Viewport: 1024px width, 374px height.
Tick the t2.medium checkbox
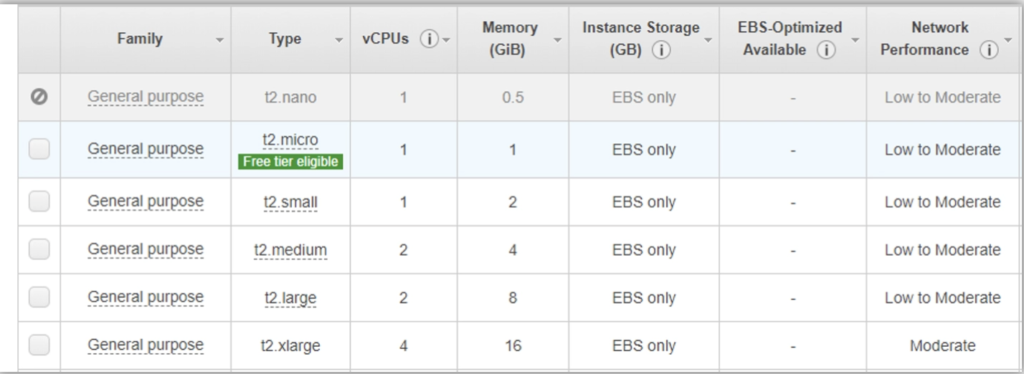(x=39, y=249)
